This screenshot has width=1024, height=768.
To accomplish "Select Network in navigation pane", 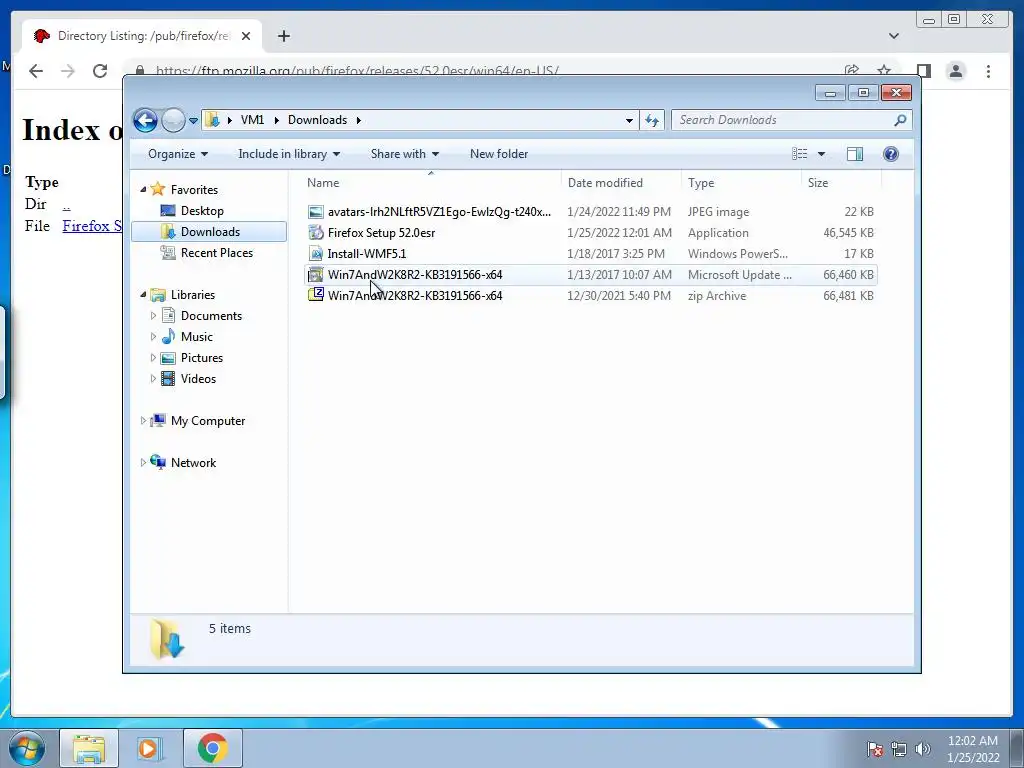I will click(x=193, y=463).
